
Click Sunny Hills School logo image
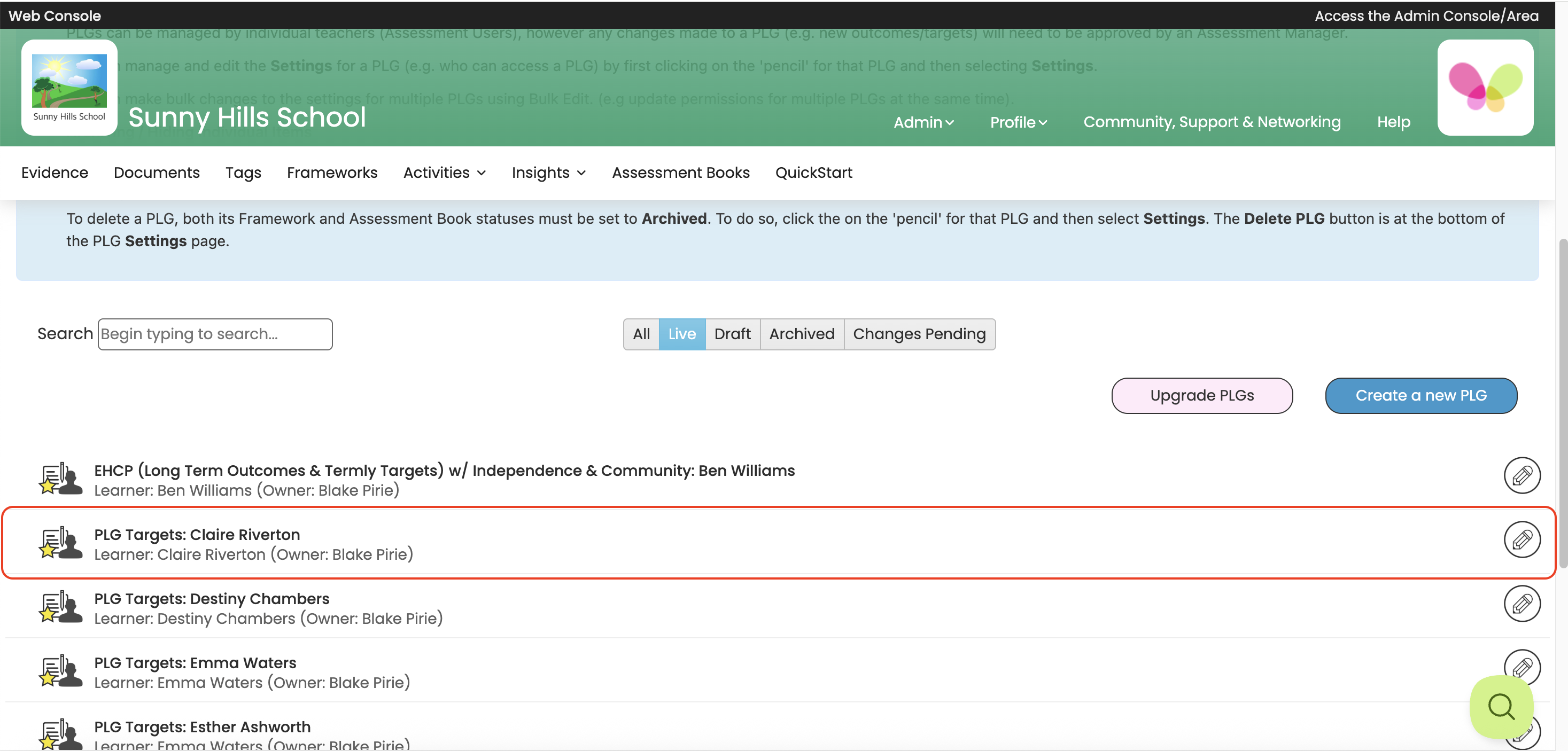click(69, 87)
